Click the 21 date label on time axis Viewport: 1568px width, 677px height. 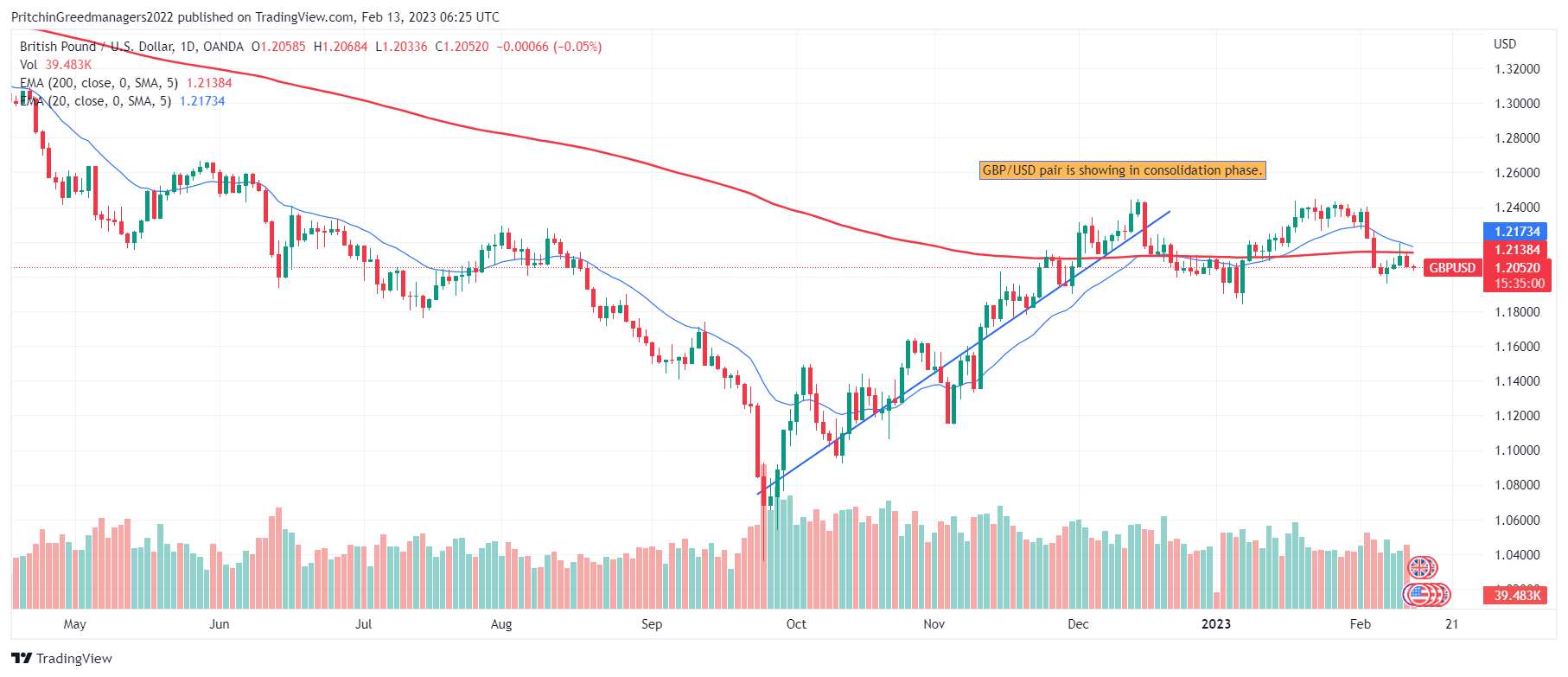click(1451, 624)
